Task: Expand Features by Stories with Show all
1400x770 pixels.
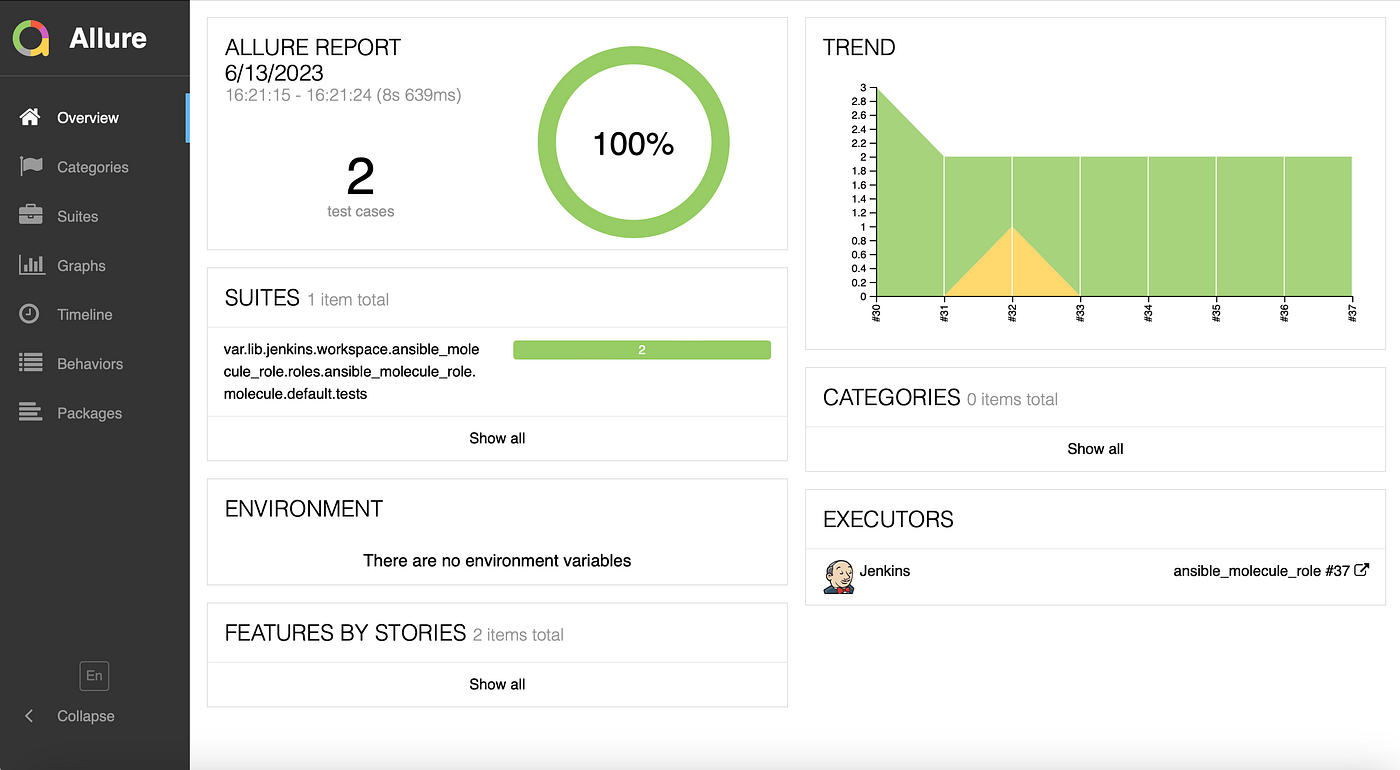Action: pyautogui.click(x=497, y=684)
